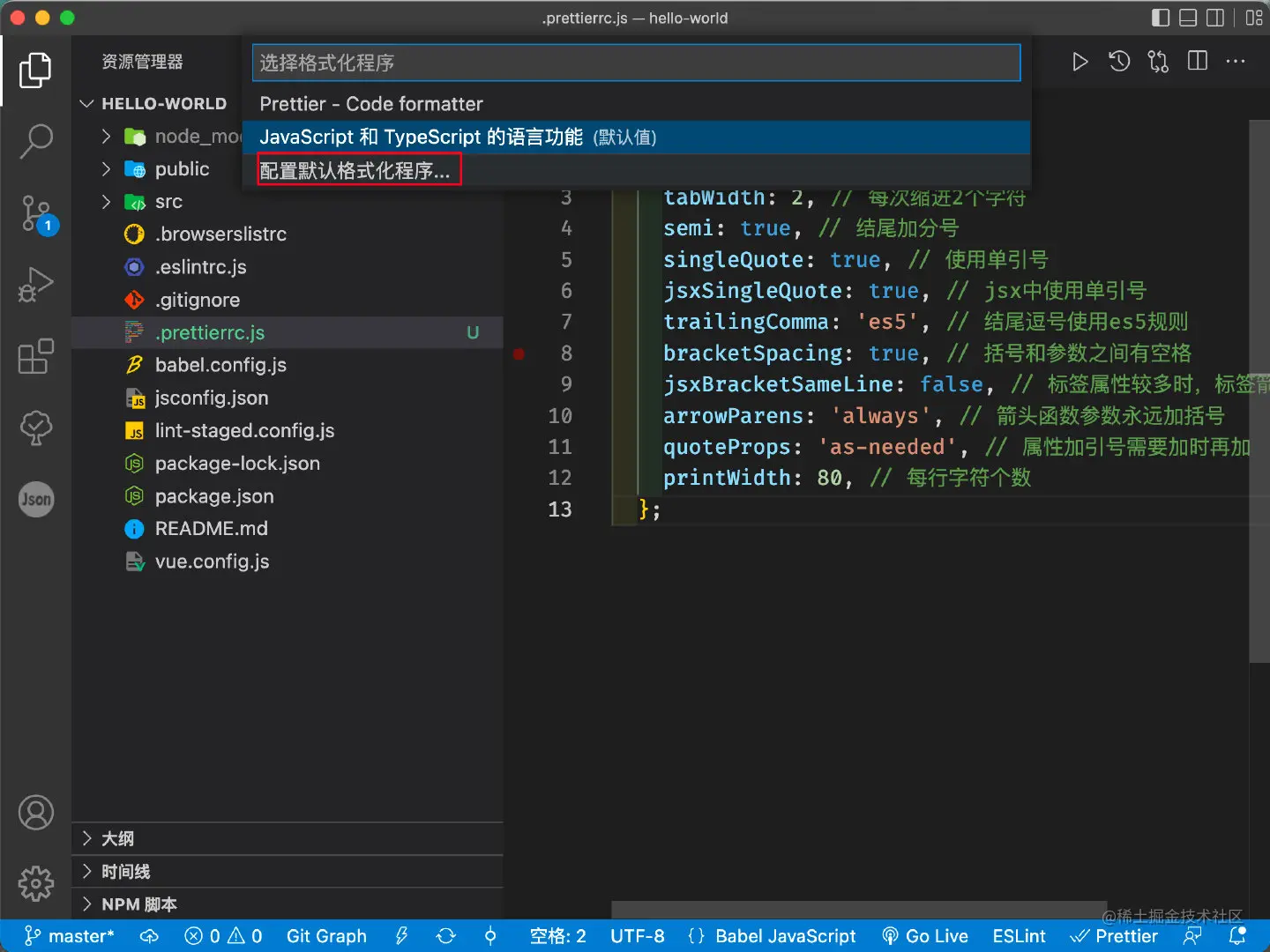This screenshot has width=1270, height=952.
Task: Toggle the primary side bar layout icon
Action: pyautogui.click(x=1161, y=18)
